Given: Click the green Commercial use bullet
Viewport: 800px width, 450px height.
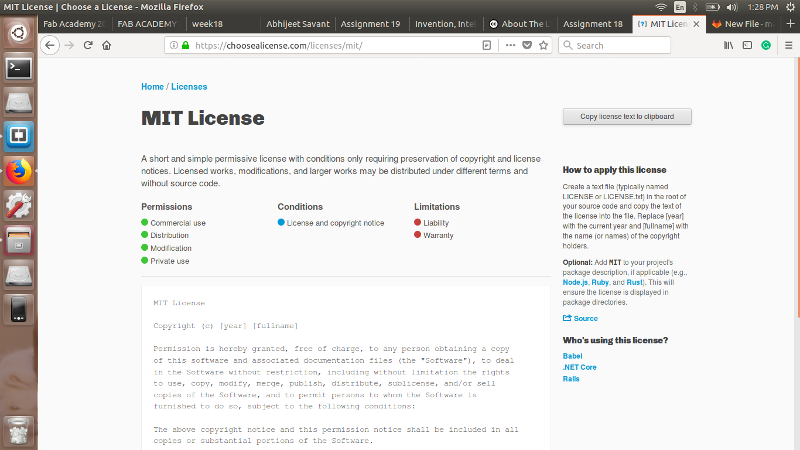Looking at the screenshot, I should 145,223.
